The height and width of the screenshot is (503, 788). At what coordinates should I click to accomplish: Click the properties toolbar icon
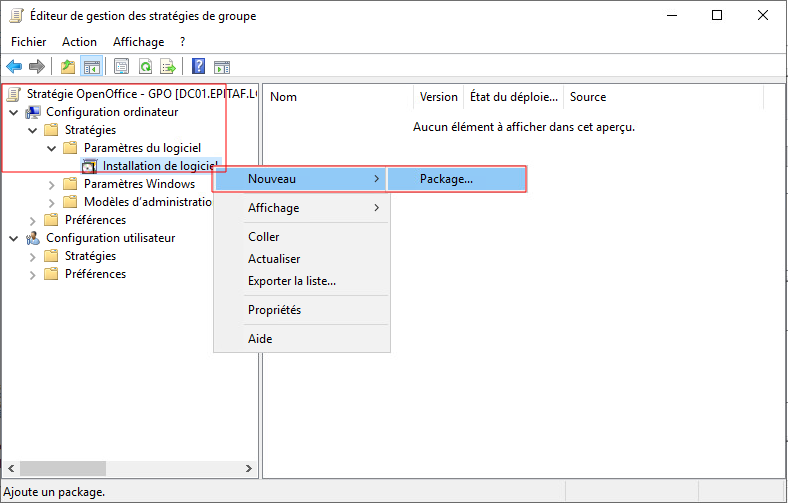(122, 67)
